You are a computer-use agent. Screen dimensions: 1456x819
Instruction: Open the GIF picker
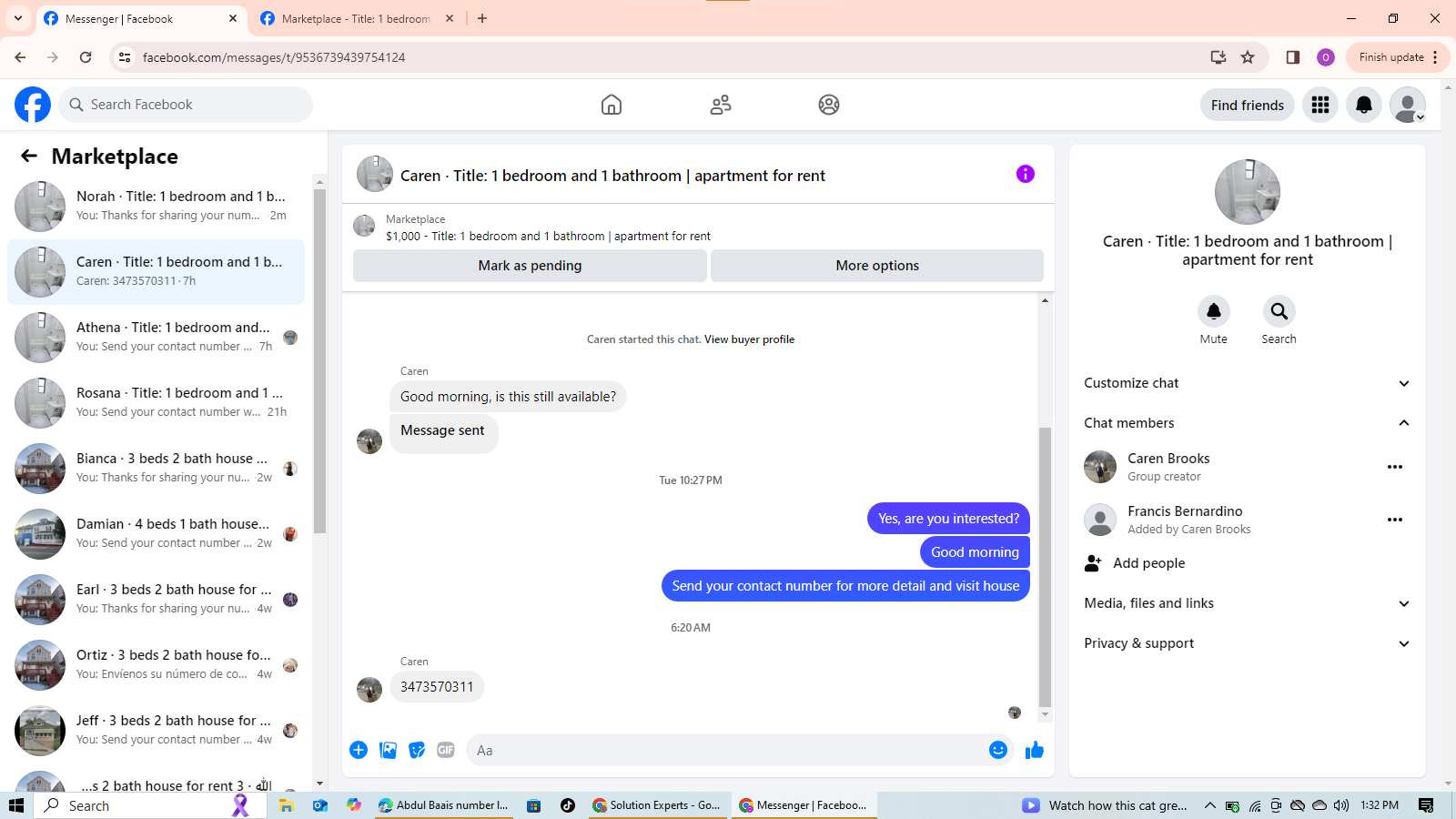click(x=446, y=750)
